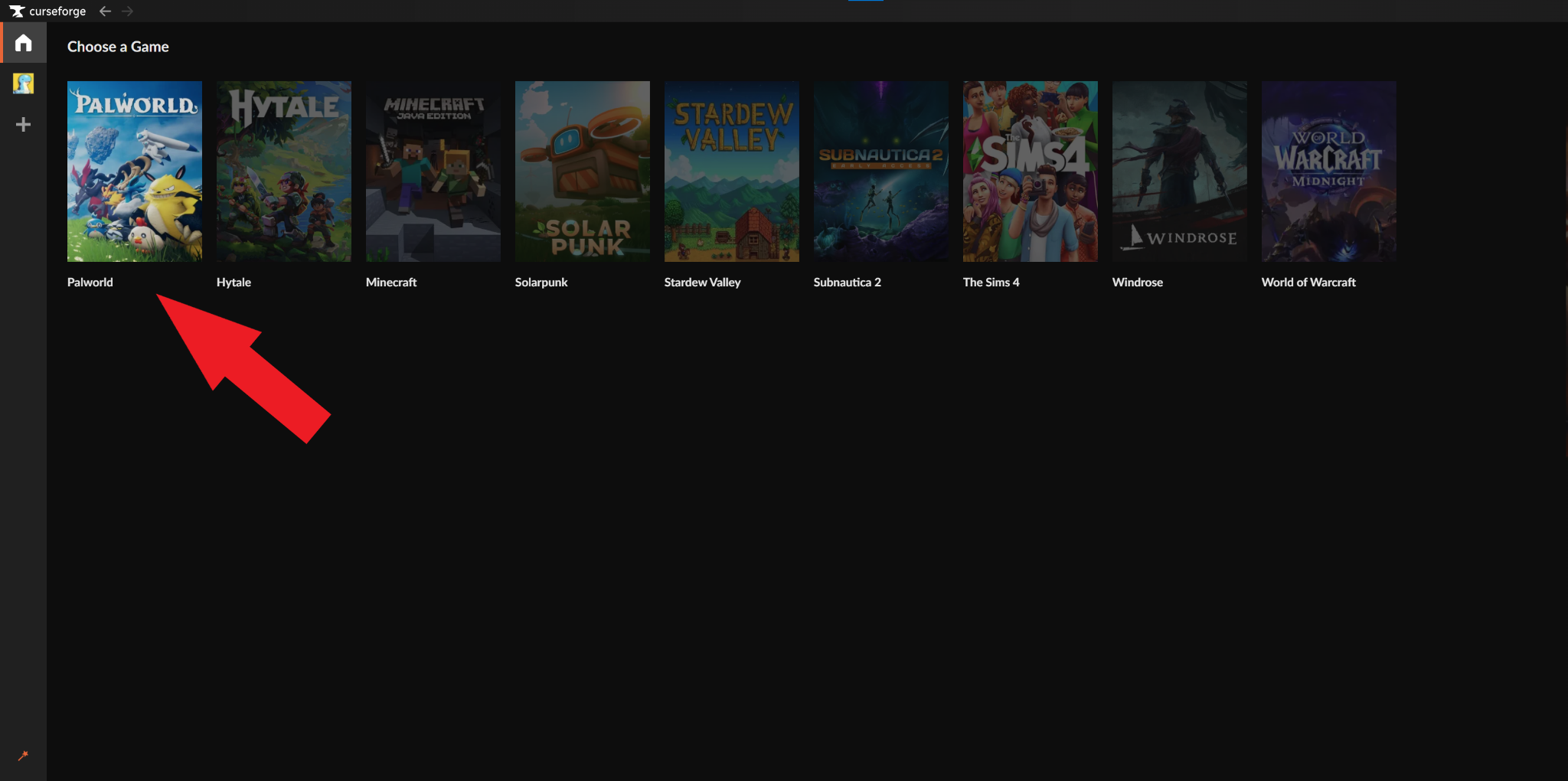Click the curseforge app name text
This screenshot has height=781, width=1568.
tap(57, 11)
